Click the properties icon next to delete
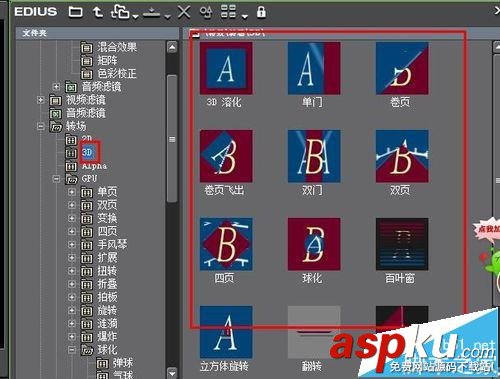Screen dimensions: 500x379 (x=206, y=12)
